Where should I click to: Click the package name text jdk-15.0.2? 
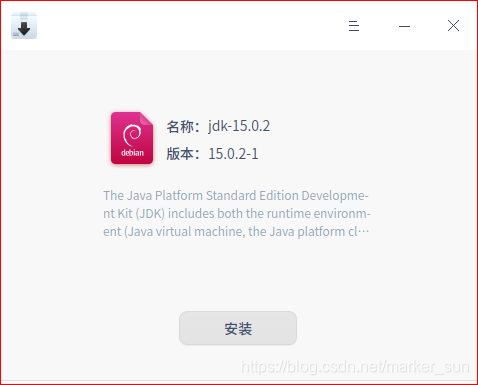(239, 126)
